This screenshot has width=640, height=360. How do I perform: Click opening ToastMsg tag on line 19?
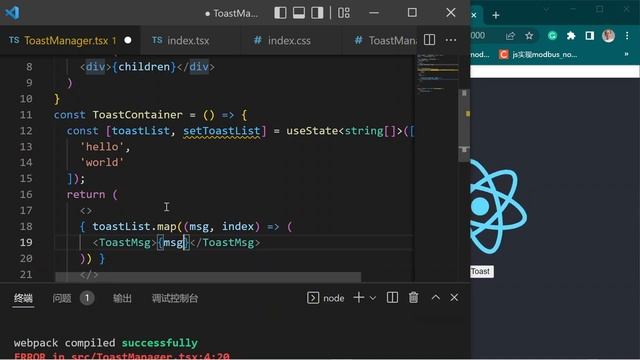(124, 242)
